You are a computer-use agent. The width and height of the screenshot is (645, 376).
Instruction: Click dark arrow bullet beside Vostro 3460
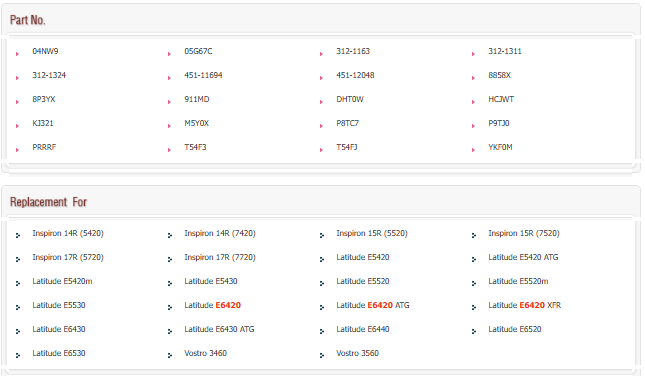[x=170, y=355]
